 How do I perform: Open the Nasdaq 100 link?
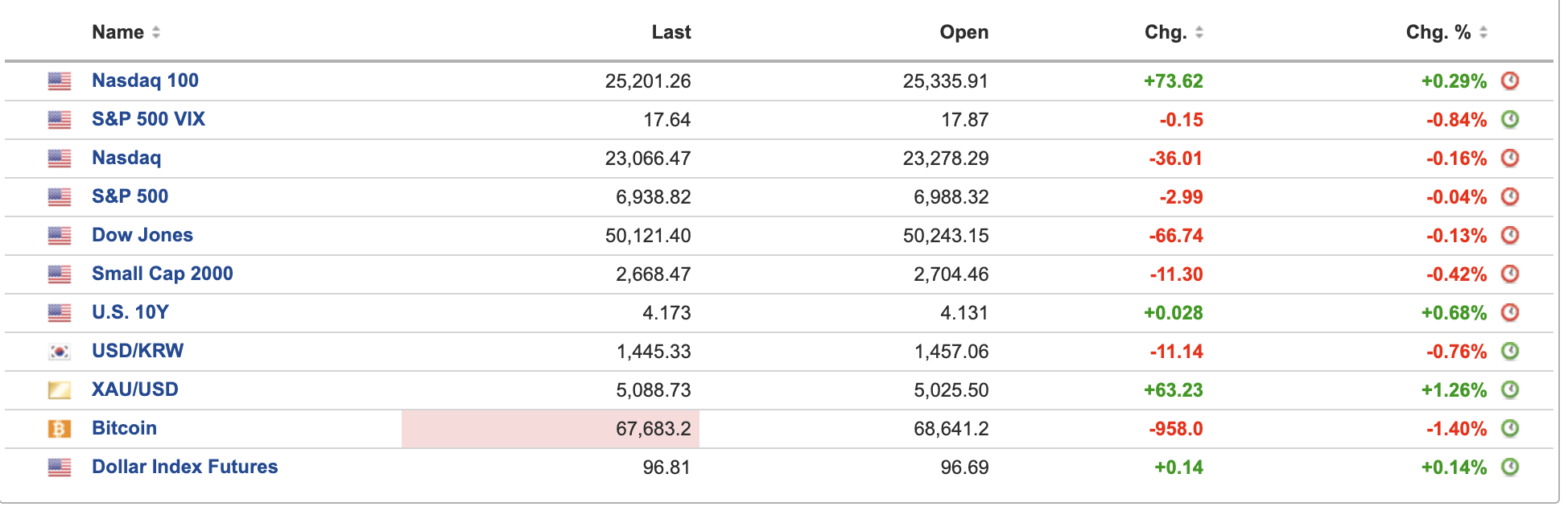[145, 80]
